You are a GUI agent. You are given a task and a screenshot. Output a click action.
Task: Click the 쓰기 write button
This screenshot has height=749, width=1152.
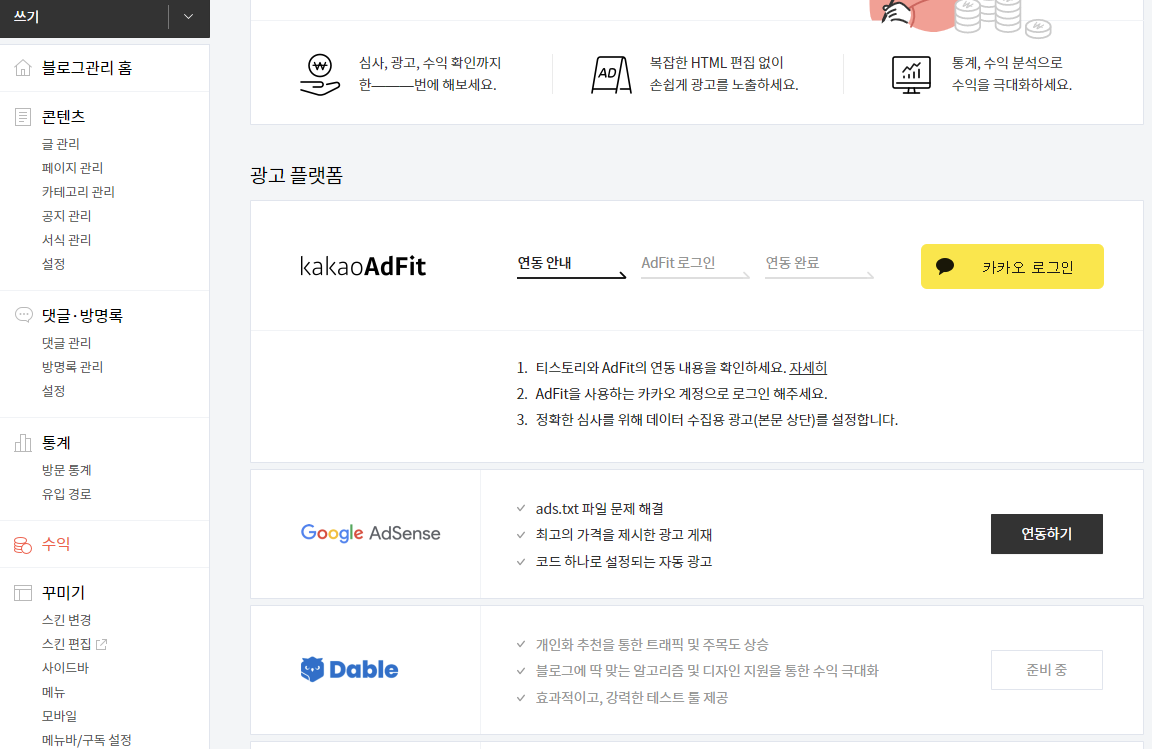click(x=84, y=17)
